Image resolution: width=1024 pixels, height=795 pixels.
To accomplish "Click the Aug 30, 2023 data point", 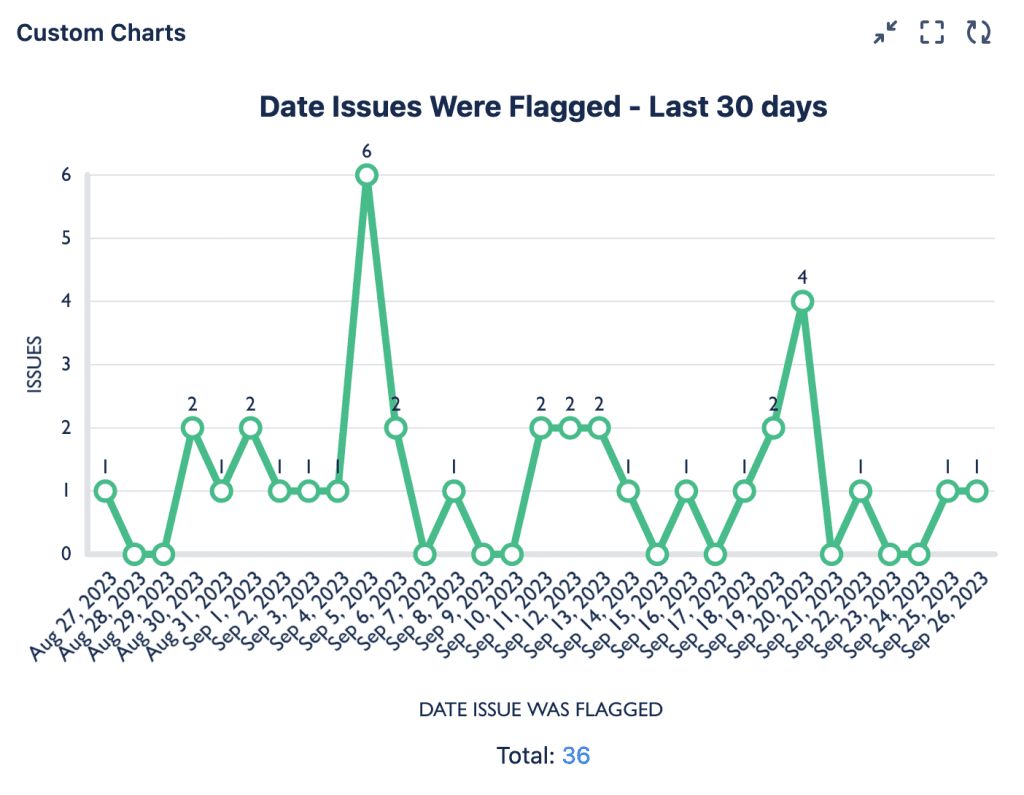I will (x=192, y=428).
